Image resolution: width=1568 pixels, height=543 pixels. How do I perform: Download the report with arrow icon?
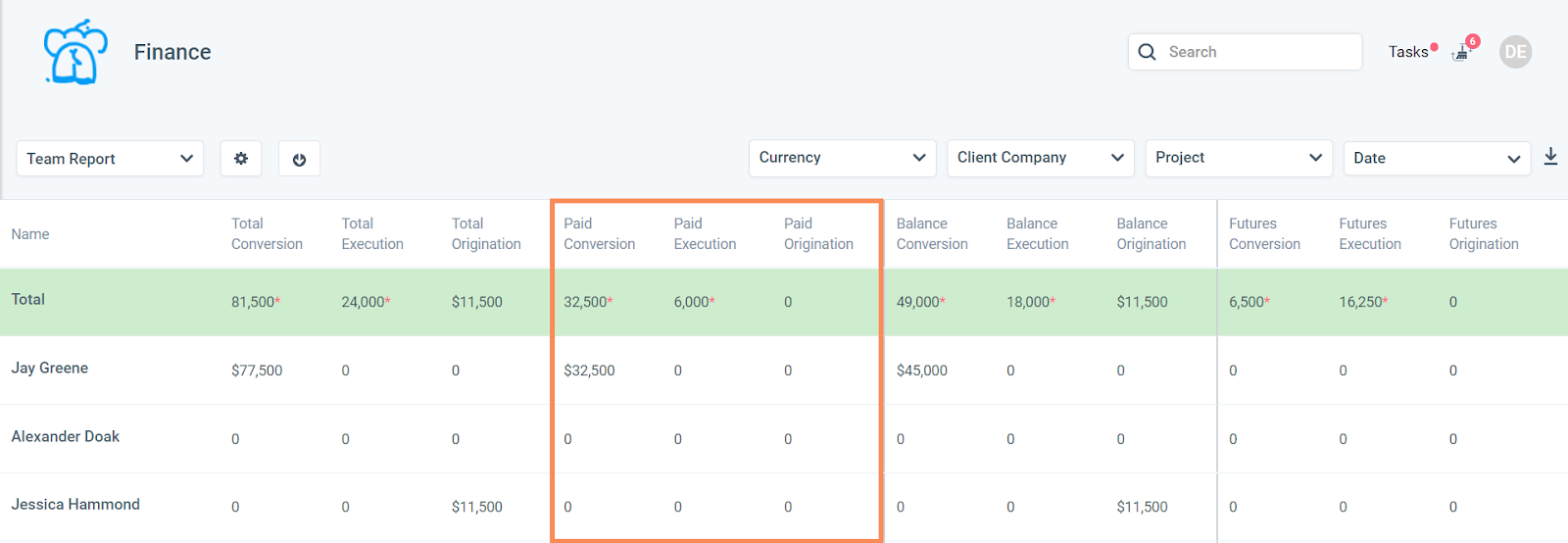click(x=1550, y=157)
